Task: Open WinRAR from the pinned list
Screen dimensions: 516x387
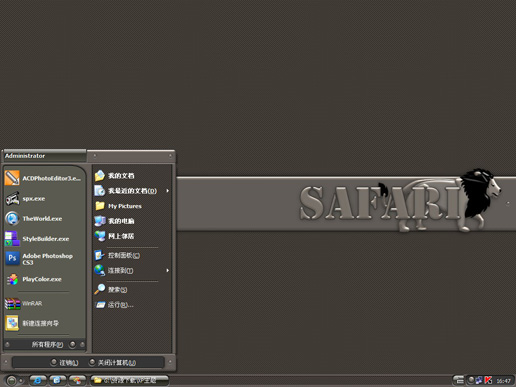Action: pos(43,303)
